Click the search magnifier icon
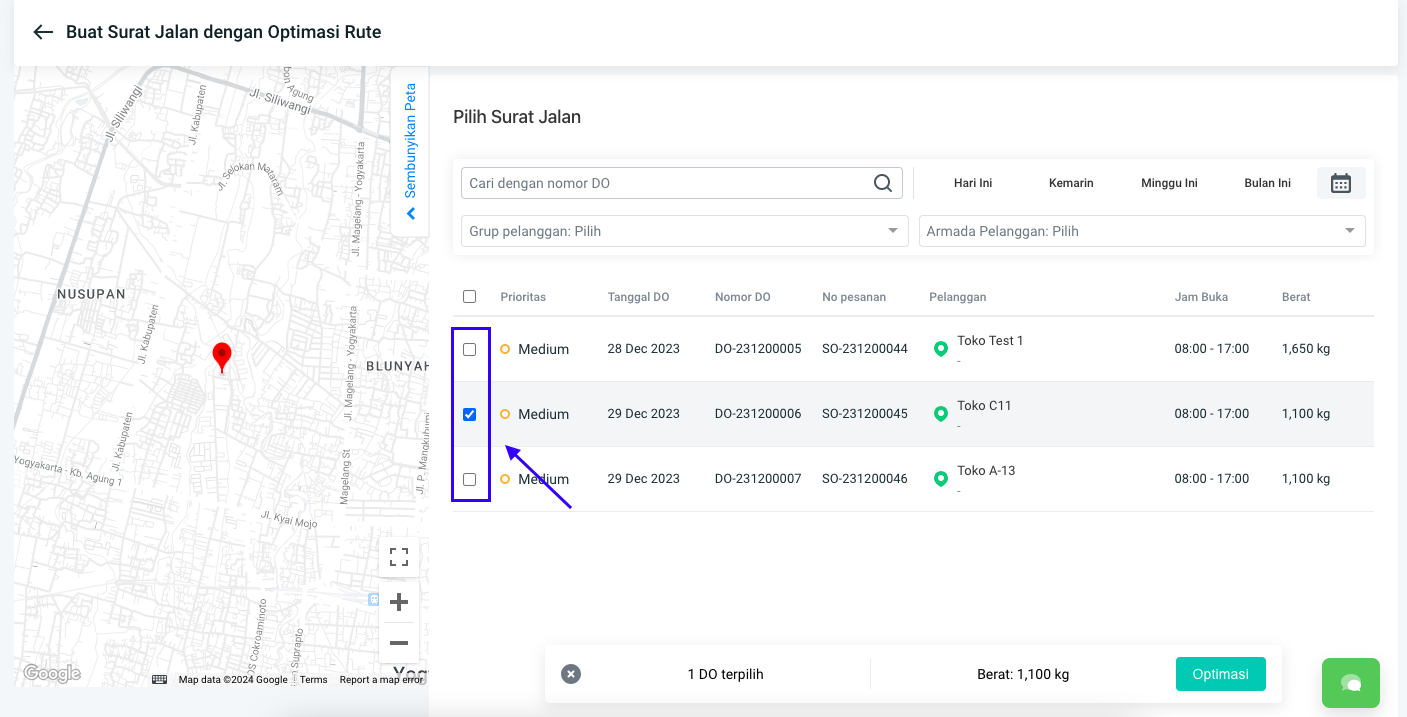This screenshot has width=1407, height=717. (882, 183)
